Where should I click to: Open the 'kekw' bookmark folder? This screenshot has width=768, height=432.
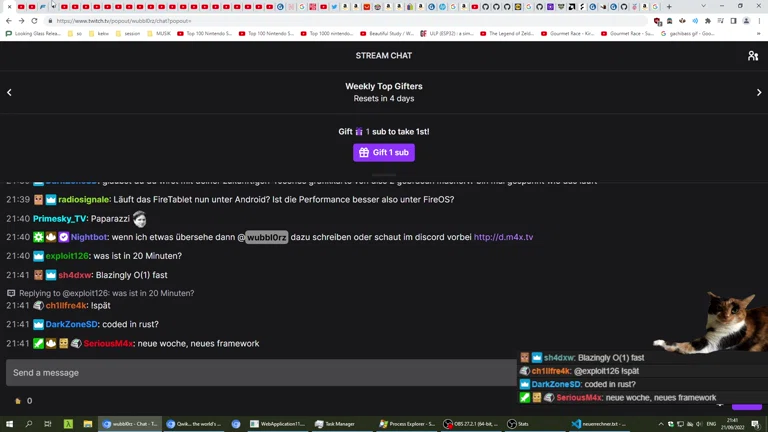click(99, 34)
